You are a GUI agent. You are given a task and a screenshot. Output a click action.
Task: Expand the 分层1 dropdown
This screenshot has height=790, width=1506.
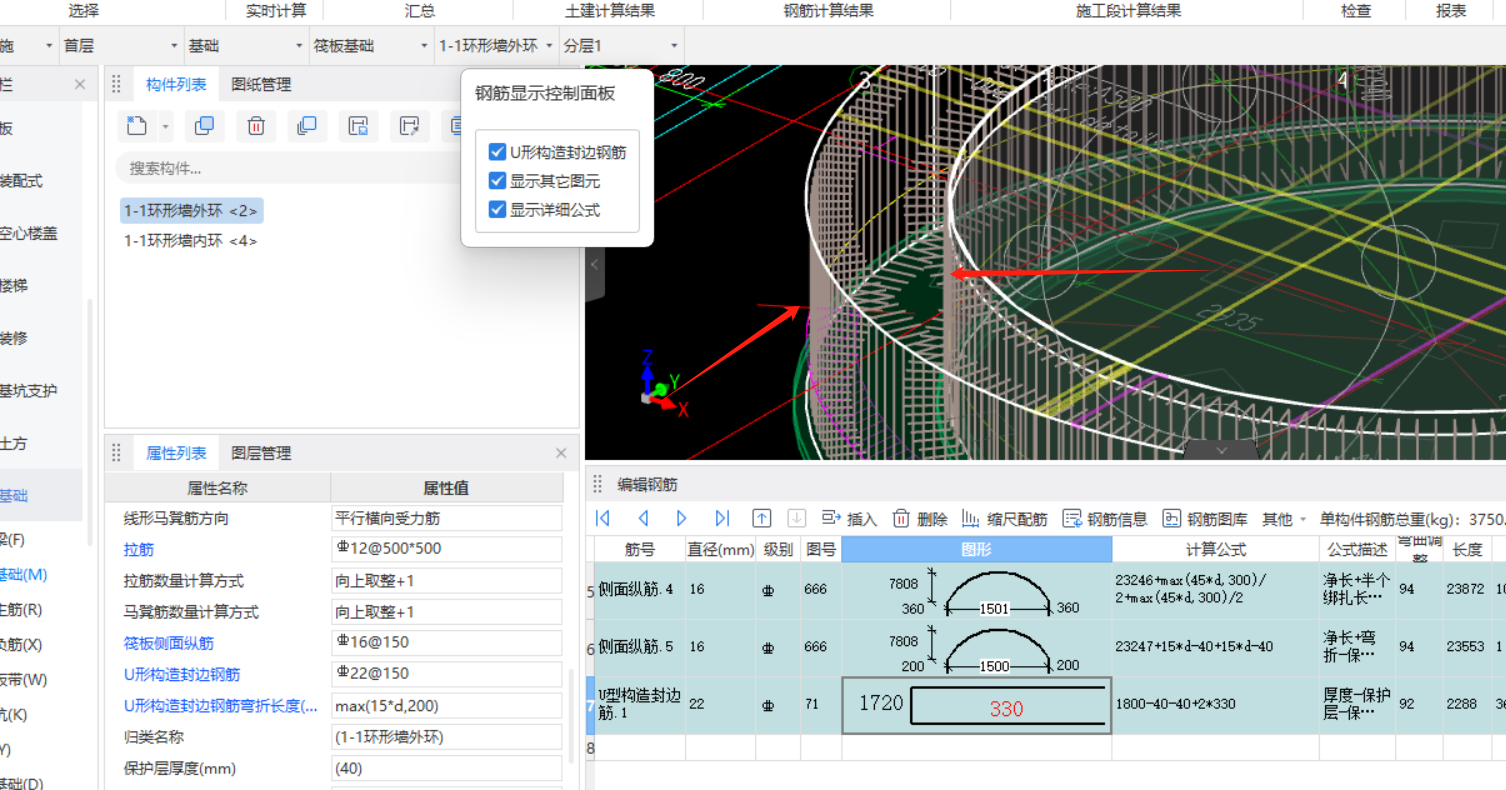pos(620,46)
